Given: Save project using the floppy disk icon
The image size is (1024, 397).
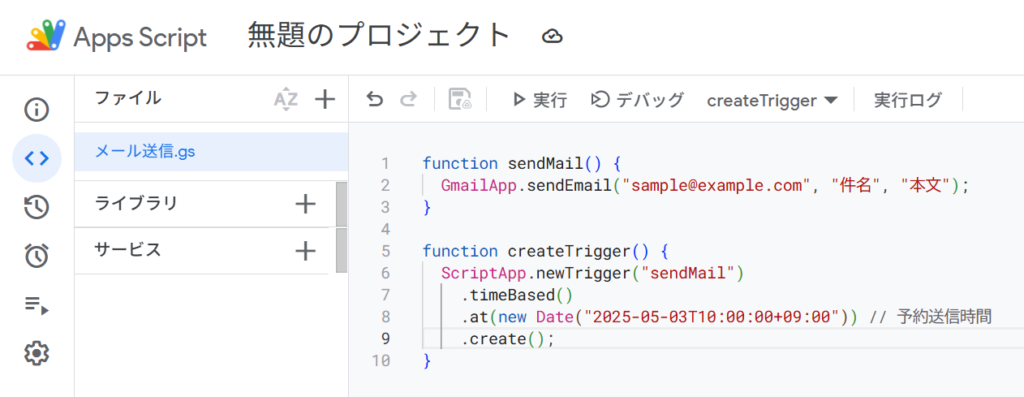Looking at the screenshot, I should (x=460, y=100).
